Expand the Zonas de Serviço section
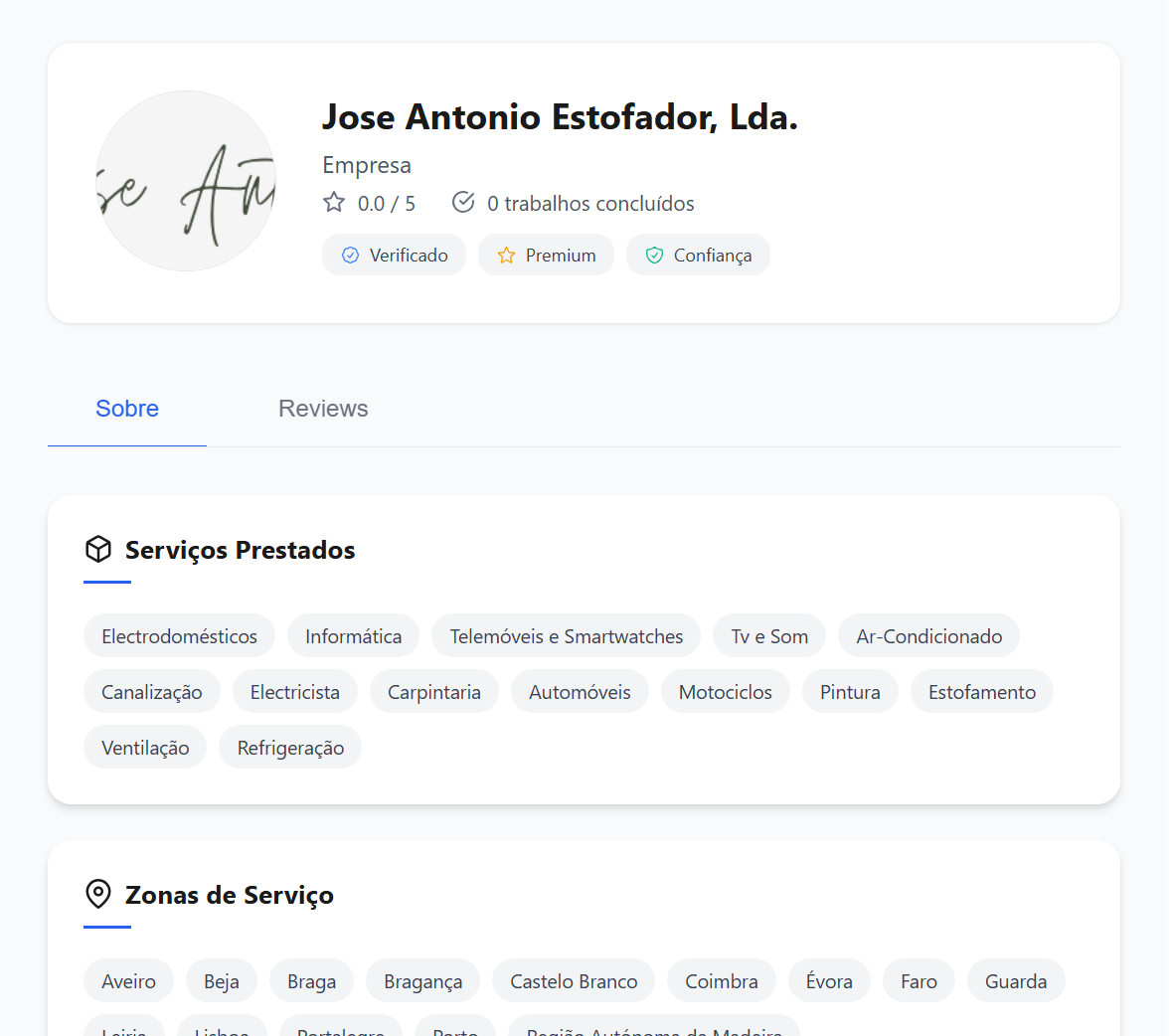 point(229,895)
